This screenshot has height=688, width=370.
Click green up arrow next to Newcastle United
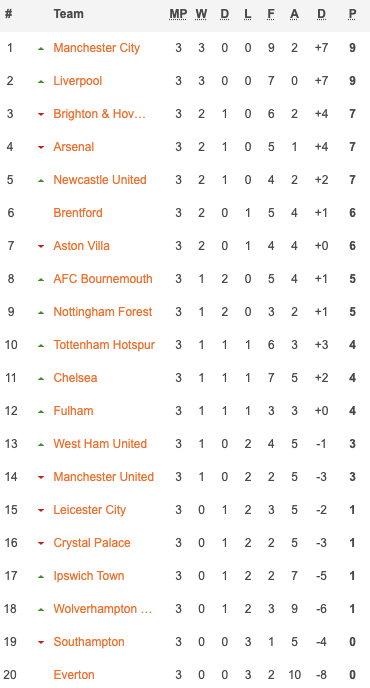click(x=41, y=180)
